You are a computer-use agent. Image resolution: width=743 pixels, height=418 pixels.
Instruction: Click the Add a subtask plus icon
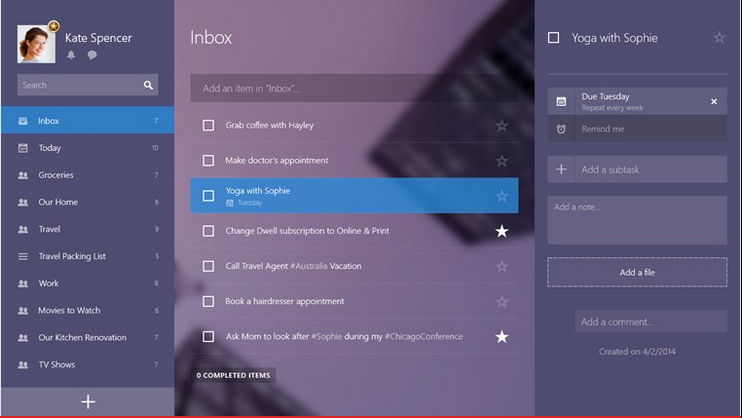(561, 169)
